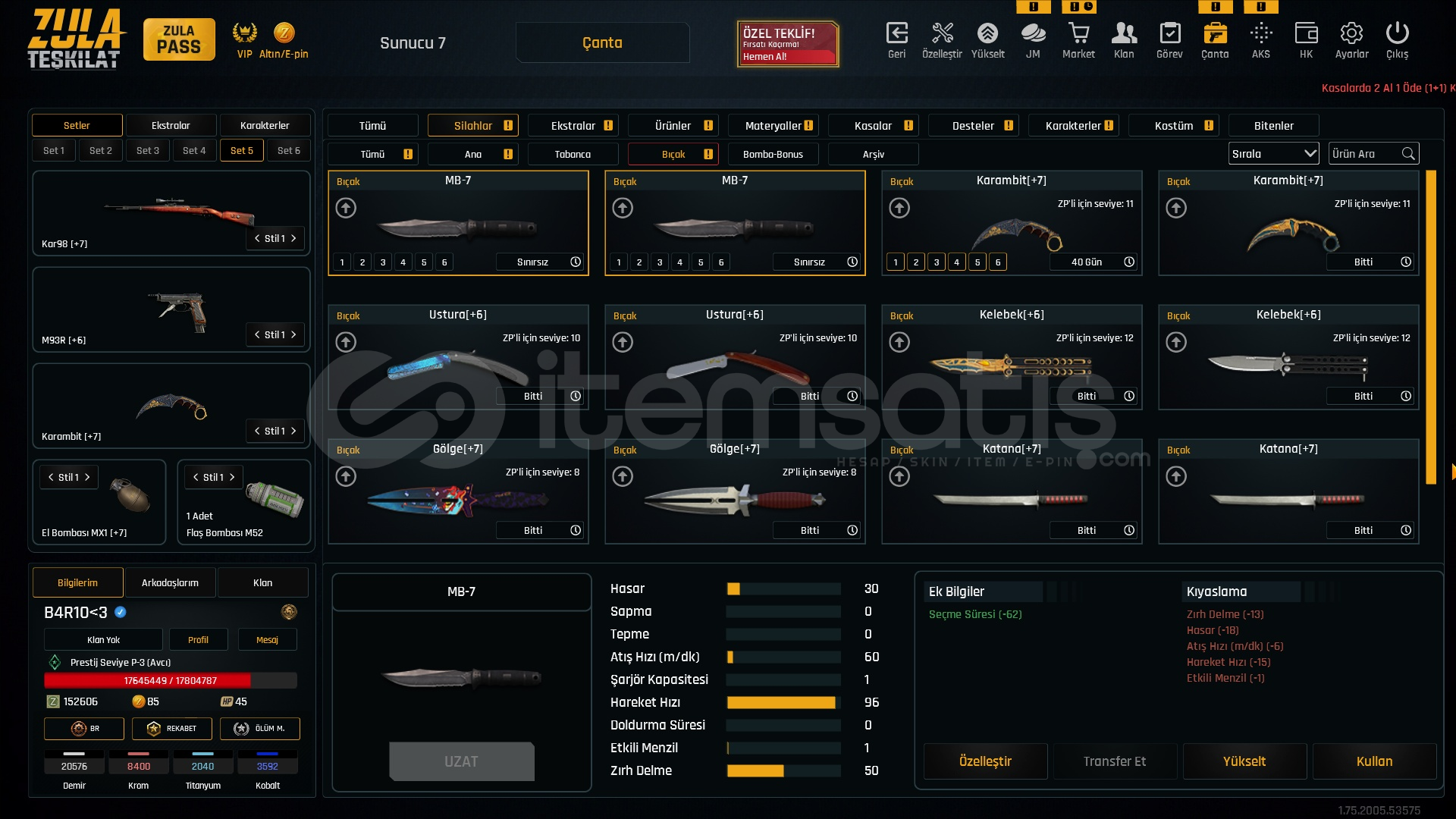Open the Arkadaşlarım tab
Viewport: 1456px width, 819px height.
pos(170,582)
